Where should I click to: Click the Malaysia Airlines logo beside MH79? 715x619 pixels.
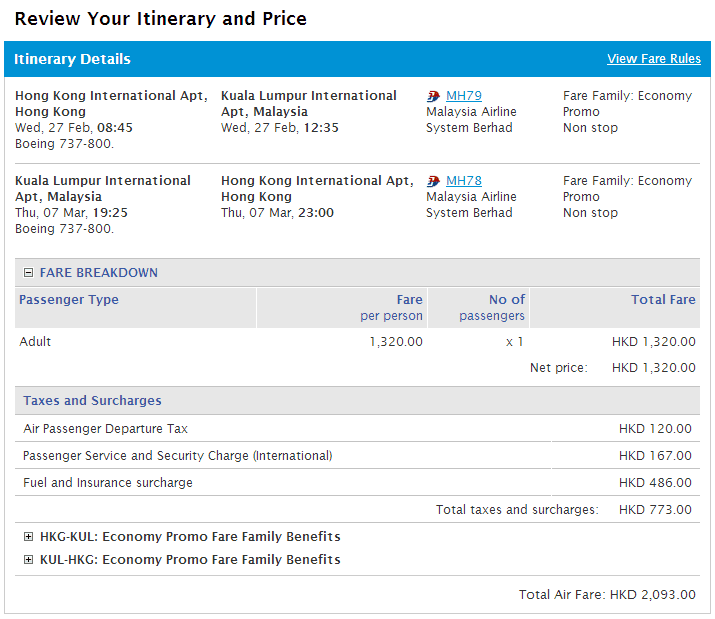433,96
